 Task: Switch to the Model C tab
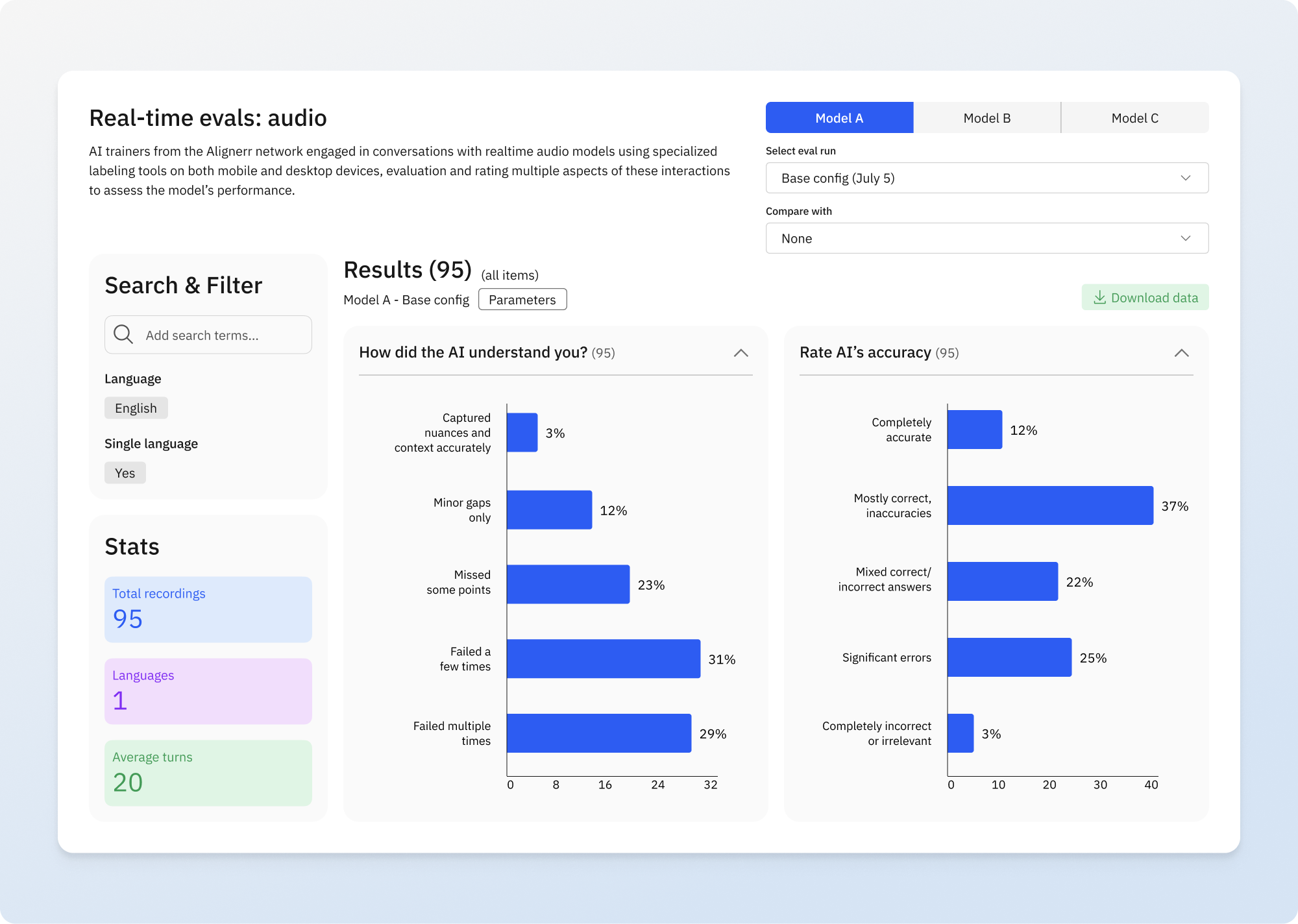point(1134,117)
